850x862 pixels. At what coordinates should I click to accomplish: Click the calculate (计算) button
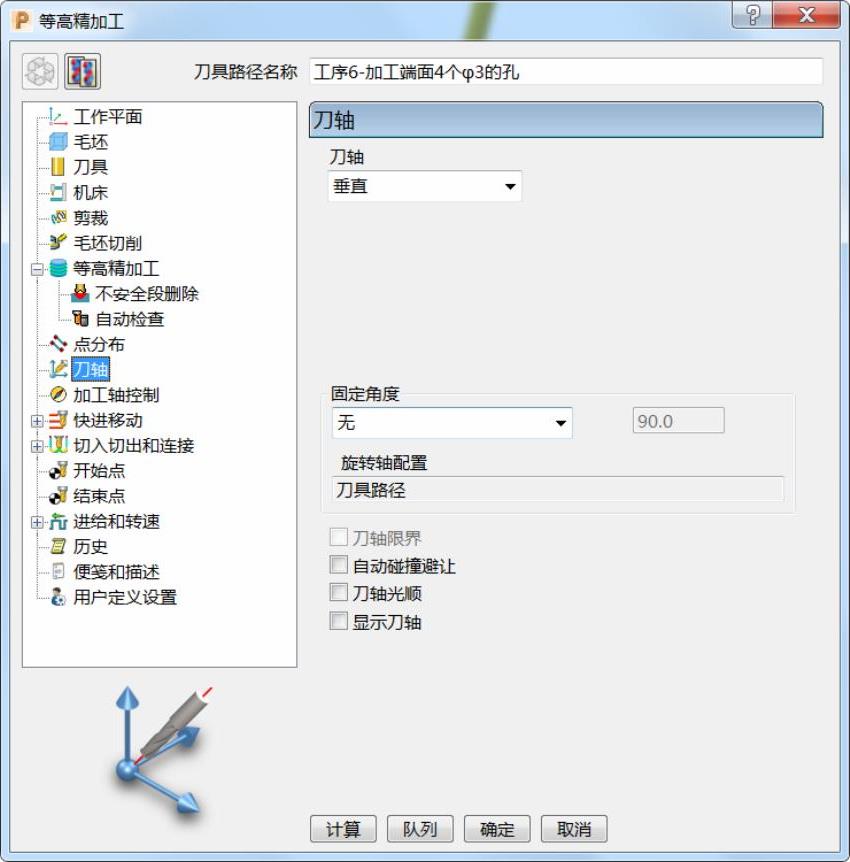343,829
